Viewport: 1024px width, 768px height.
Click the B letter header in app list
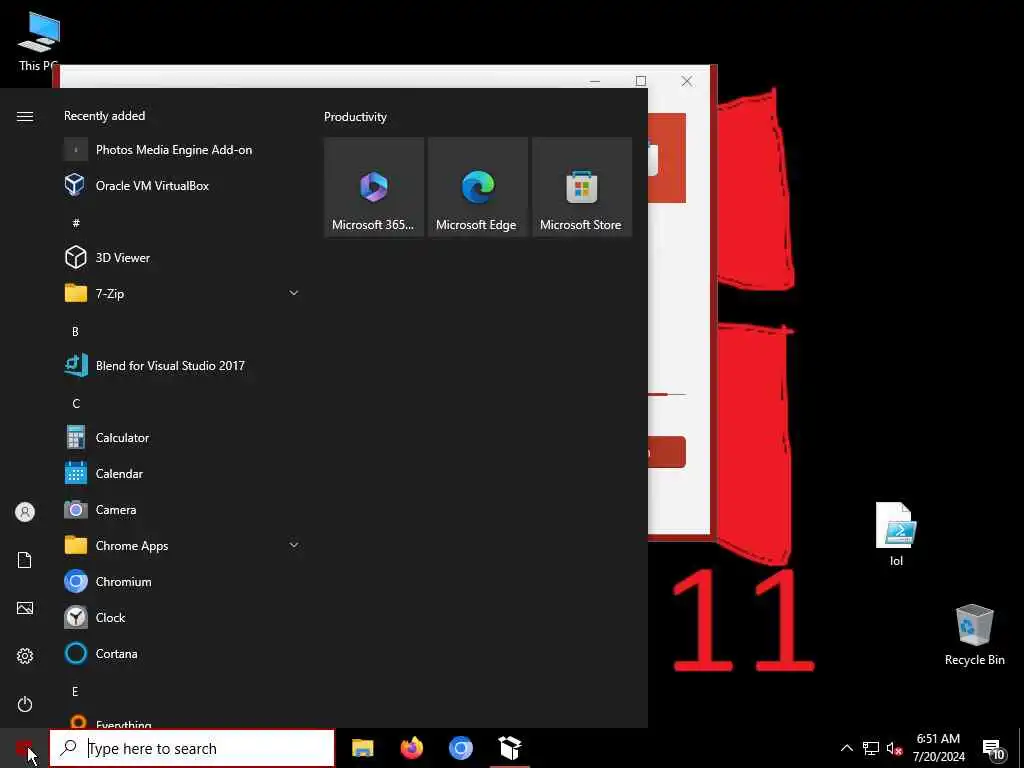click(75, 331)
